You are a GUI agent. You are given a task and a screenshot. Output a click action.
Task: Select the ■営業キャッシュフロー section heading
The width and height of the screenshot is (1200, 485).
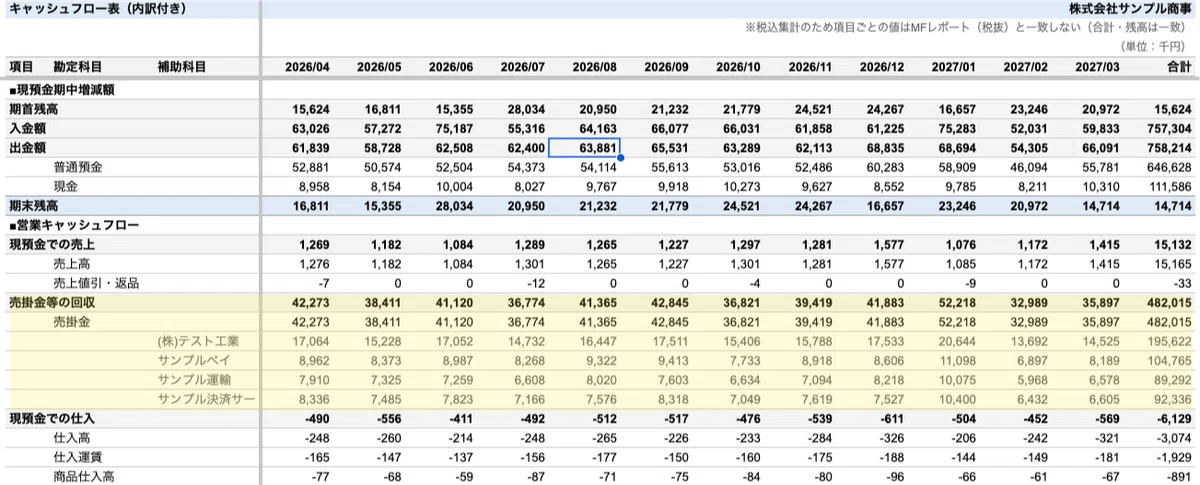73,225
